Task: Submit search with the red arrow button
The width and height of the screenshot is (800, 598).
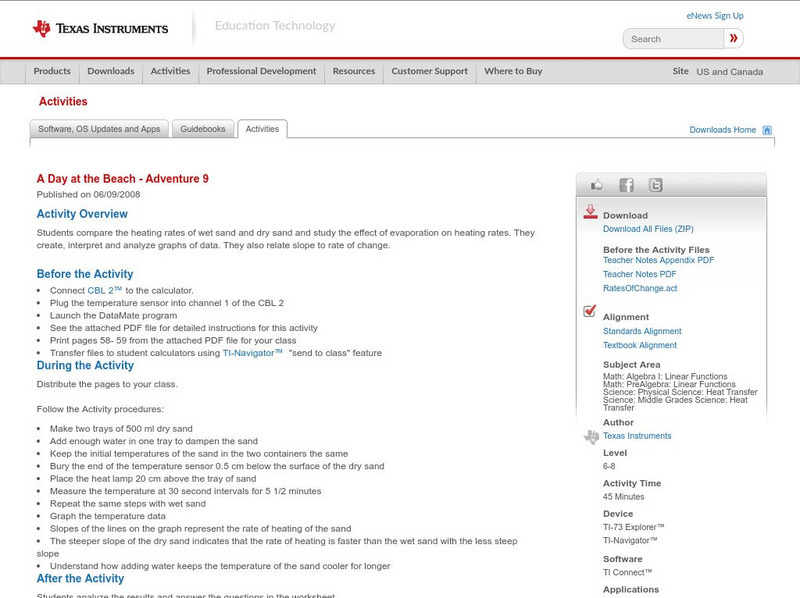Action: (x=733, y=38)
